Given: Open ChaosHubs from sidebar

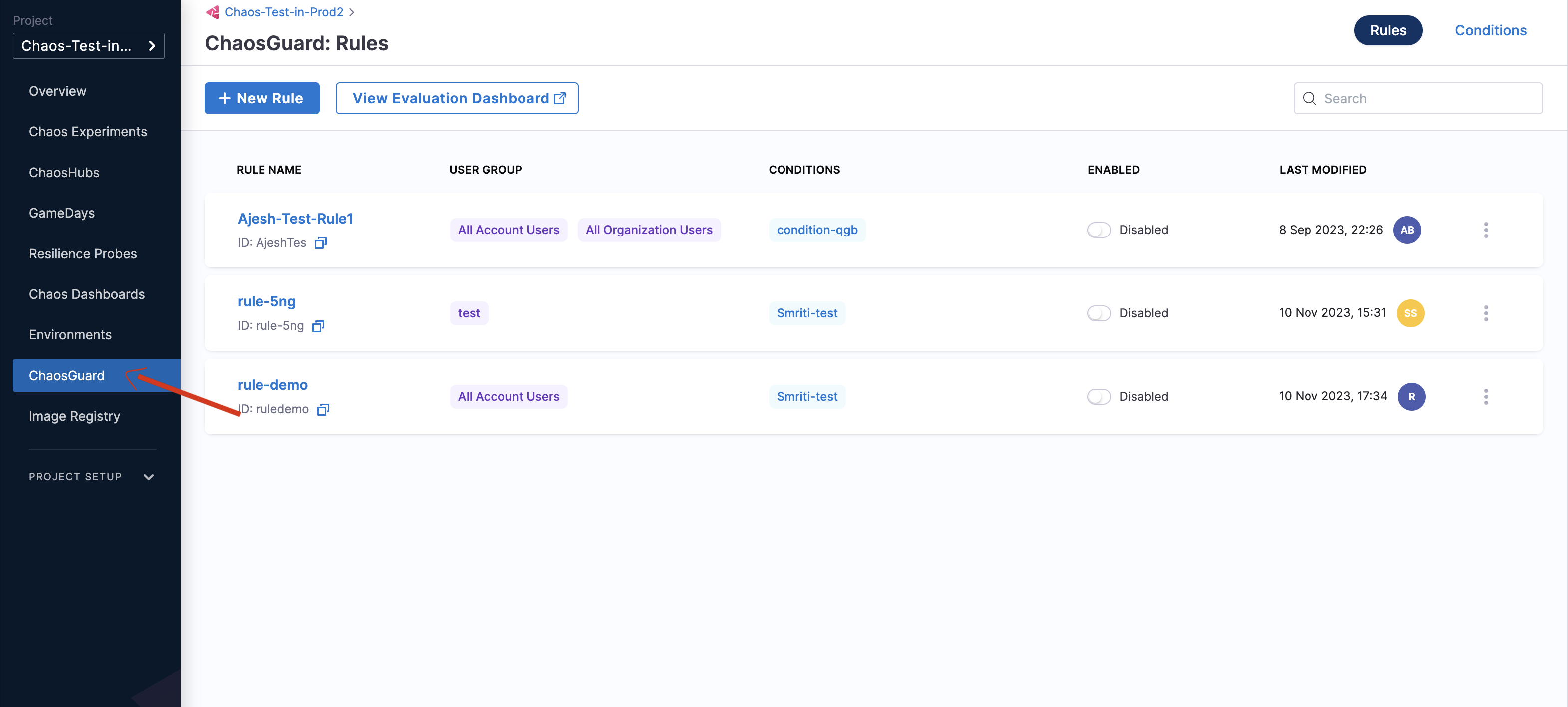Looking at the screenshot, I should click(x=64, y=173).
